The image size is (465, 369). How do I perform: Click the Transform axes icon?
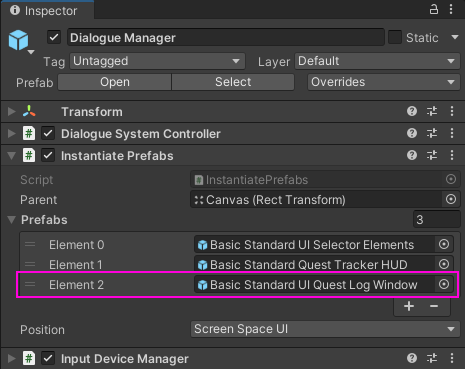(29, 111)
